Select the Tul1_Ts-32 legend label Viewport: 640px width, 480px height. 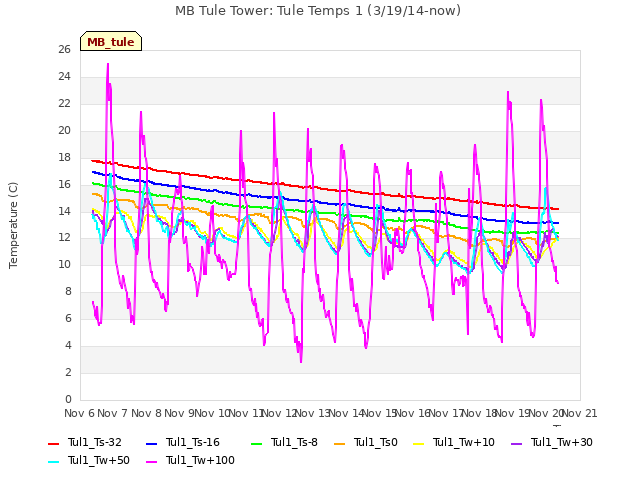pyautogui.click(x=95, y=442)
